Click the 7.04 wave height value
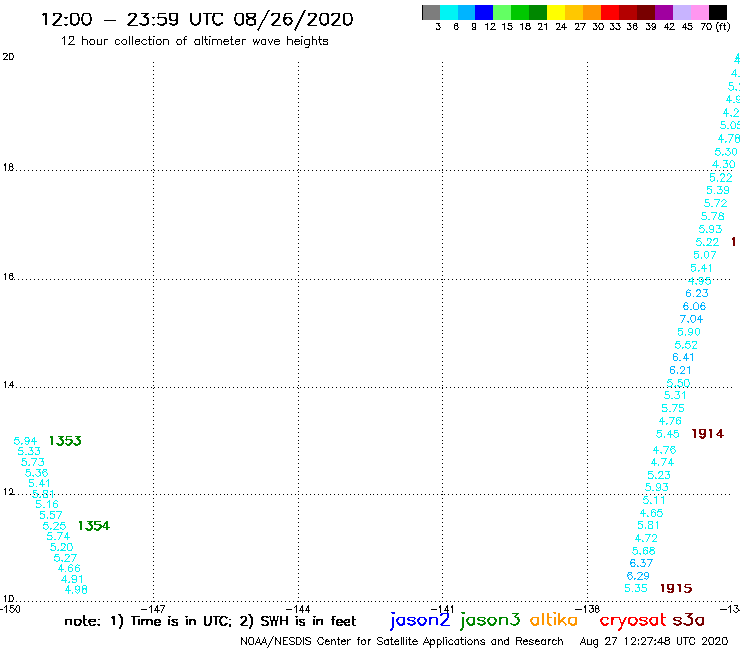This screenshot has width=740, height=650. 691,319
